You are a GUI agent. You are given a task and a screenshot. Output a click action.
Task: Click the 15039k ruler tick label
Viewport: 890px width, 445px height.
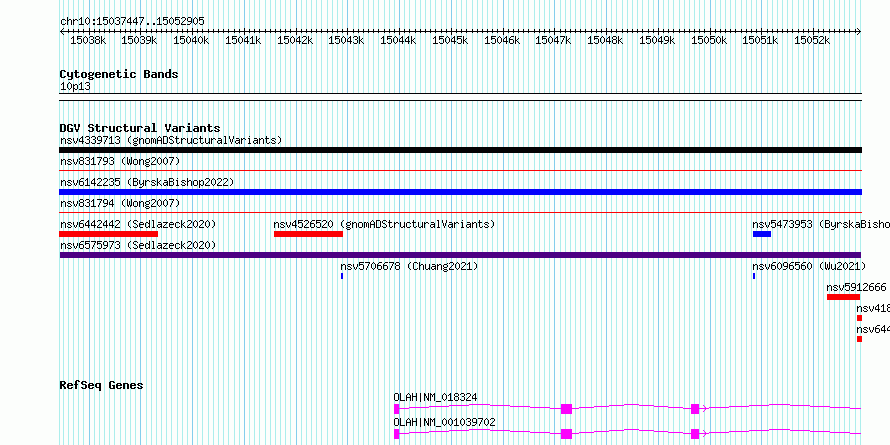(x=139, y=40)
